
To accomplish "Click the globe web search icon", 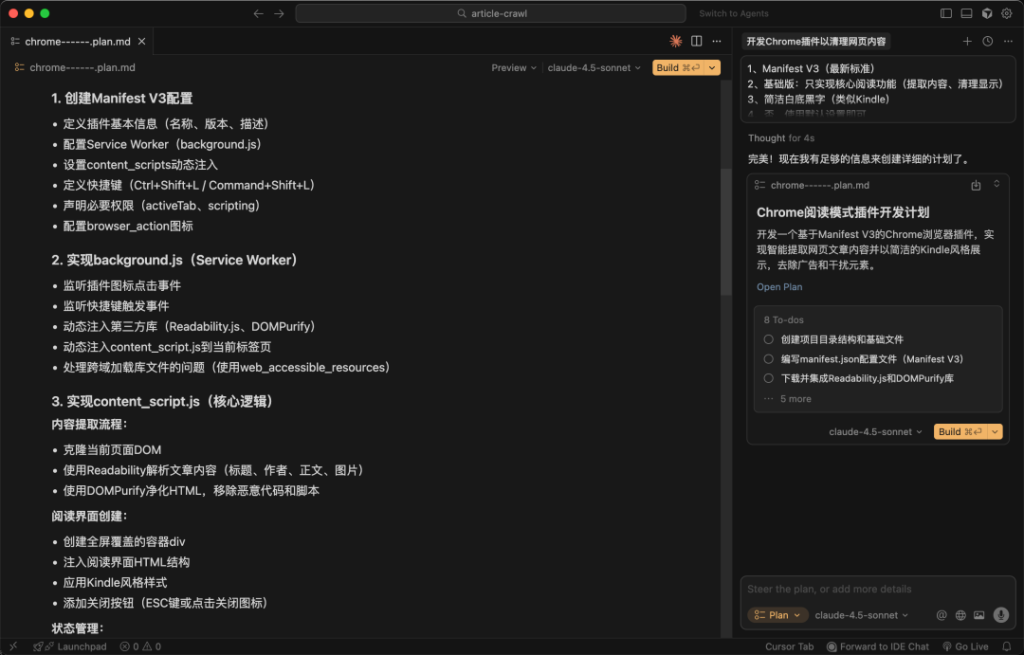I will [x=960, y=615].
